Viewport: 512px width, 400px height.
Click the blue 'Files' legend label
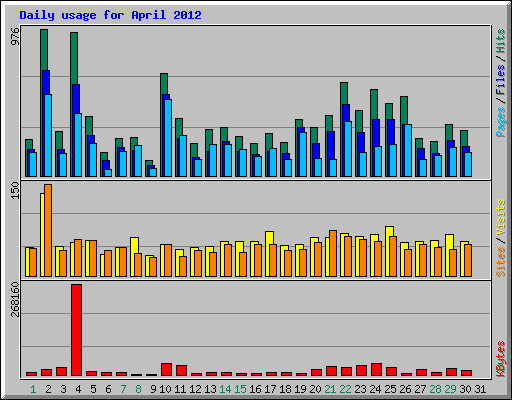pyautogui.click(x=501, y=80)
